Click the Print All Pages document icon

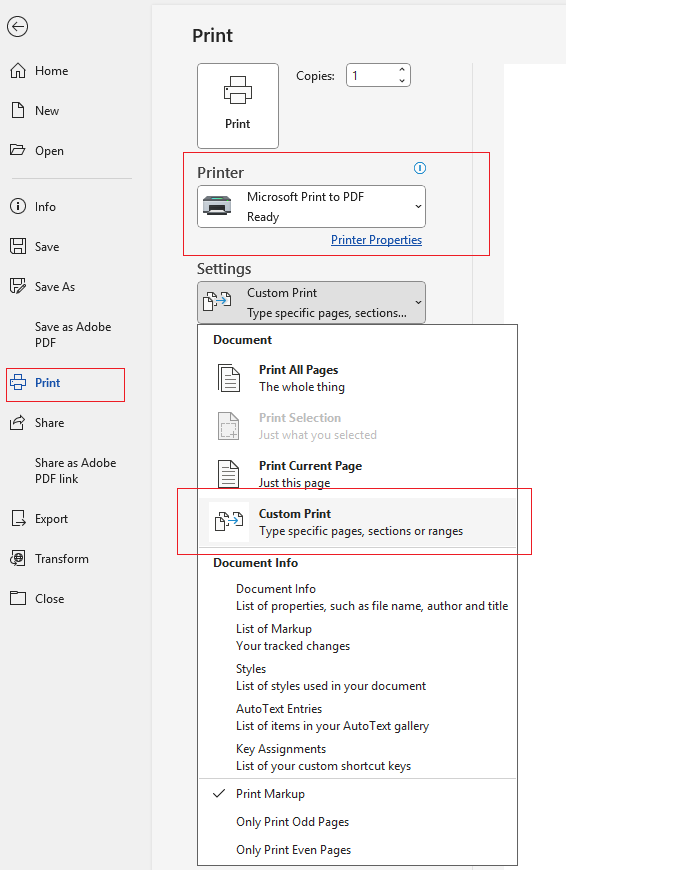pos(229,378)
